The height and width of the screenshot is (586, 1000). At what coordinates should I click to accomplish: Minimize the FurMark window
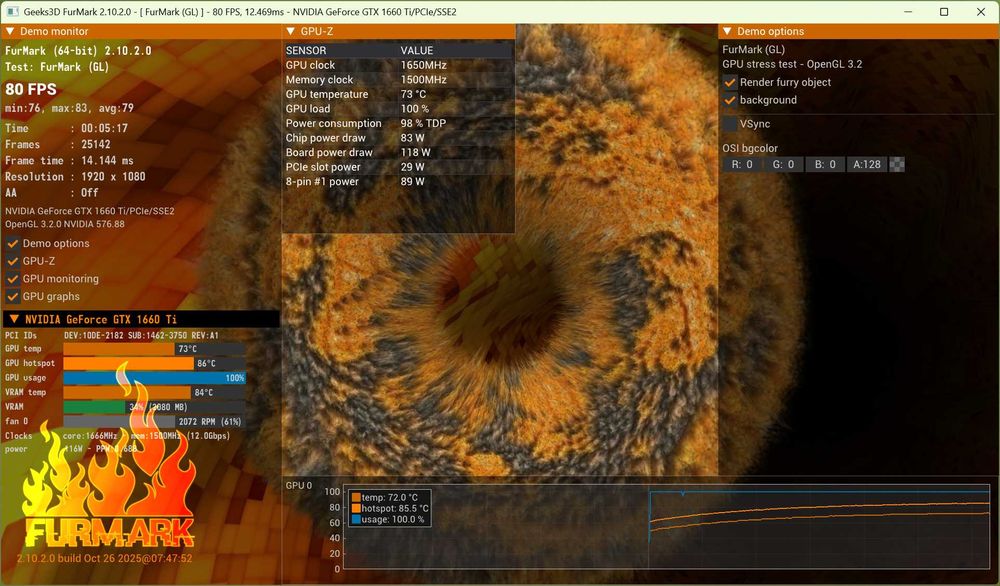click(908, 11)
